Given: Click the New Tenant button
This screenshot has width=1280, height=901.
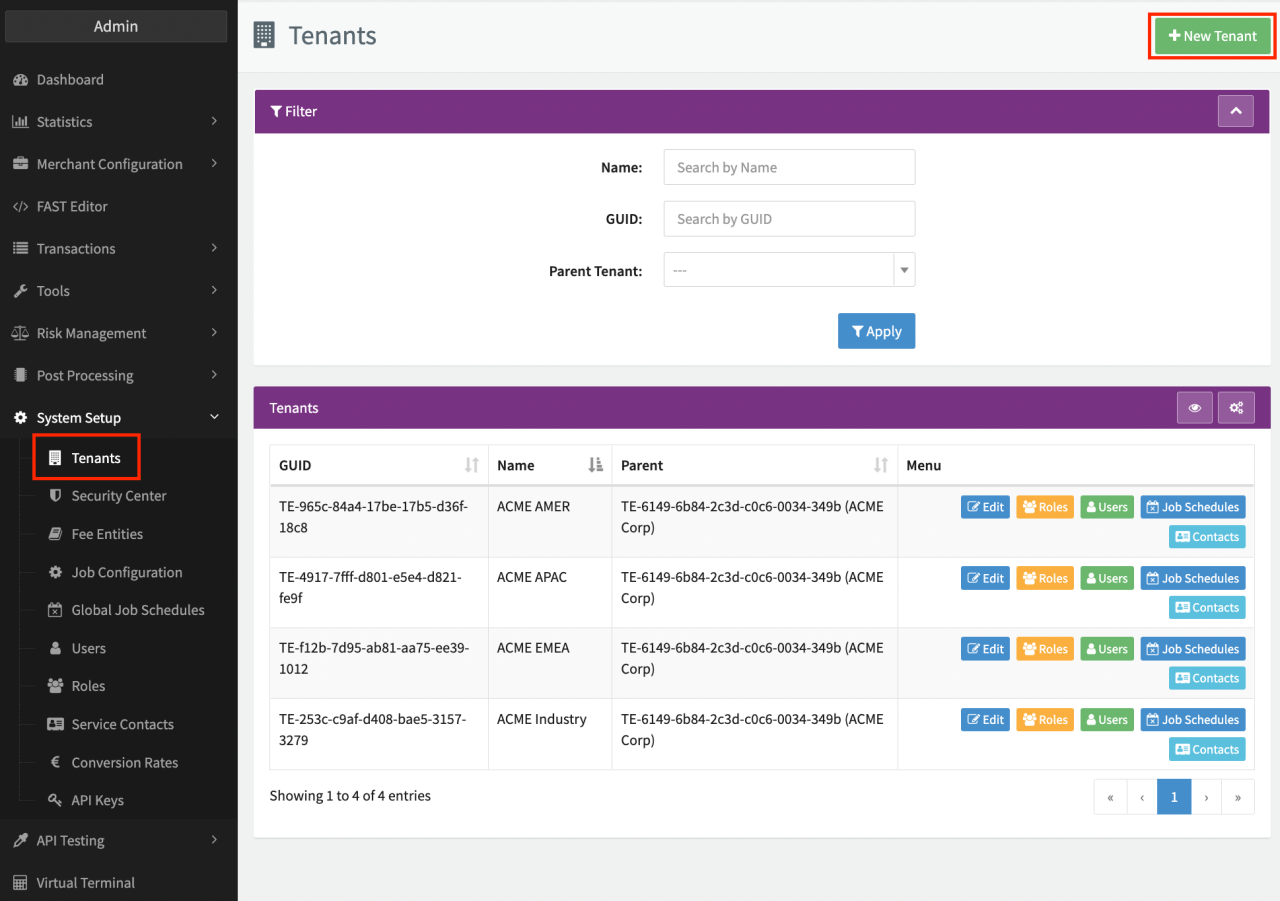Looking at the screenshot, I should (x=1212, y=36).
